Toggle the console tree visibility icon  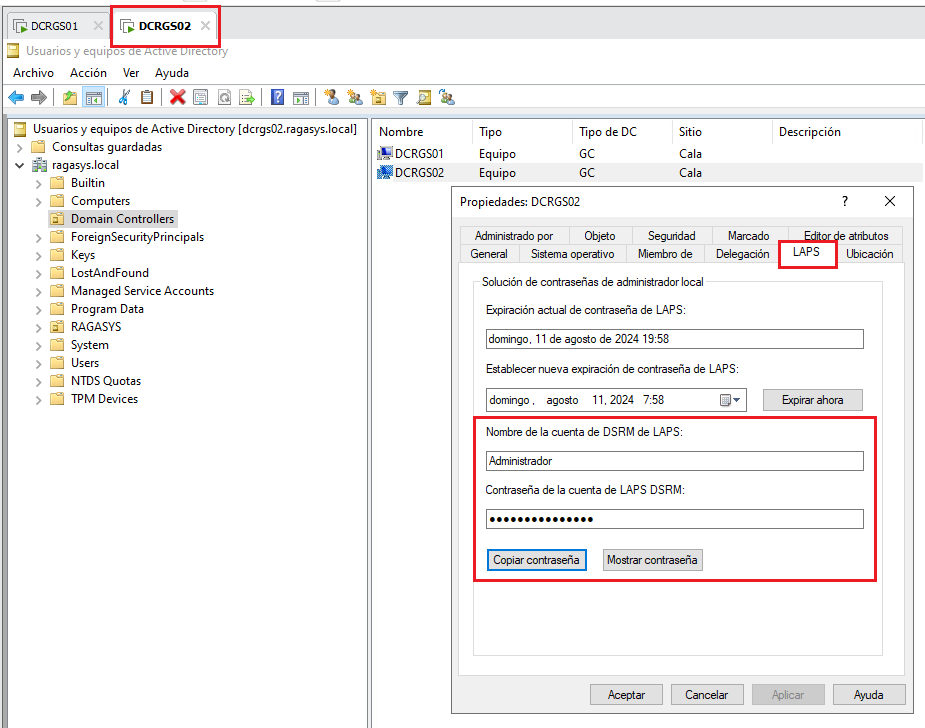pyautogui.click(x=94, y=97)
